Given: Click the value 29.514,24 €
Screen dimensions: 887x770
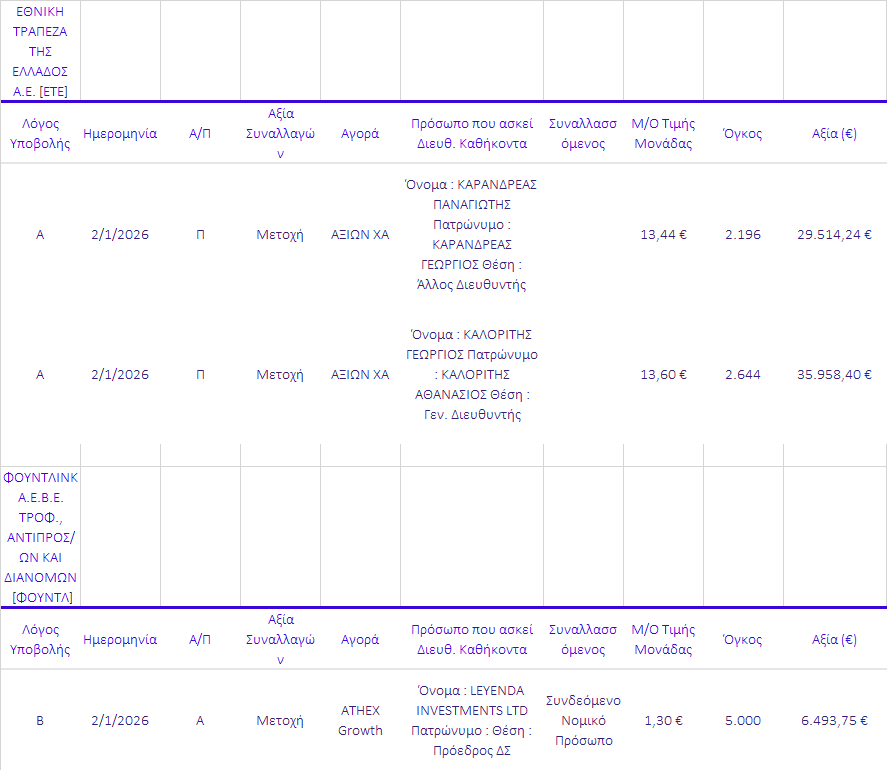Looking at the screenshot, I should pyautogui.click(x=834, y=234).
